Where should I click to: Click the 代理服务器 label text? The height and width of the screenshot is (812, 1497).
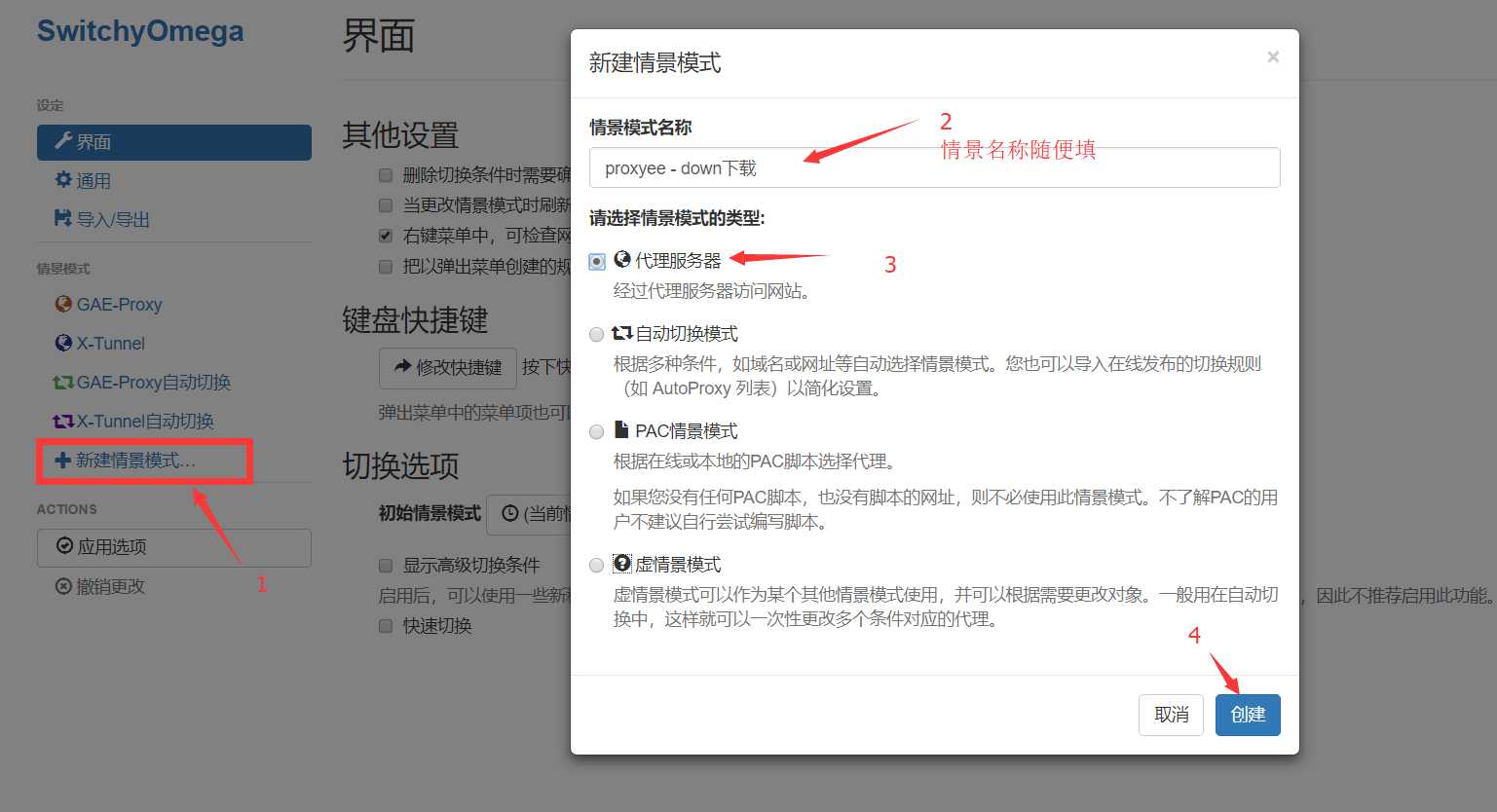tap(678, 261)
